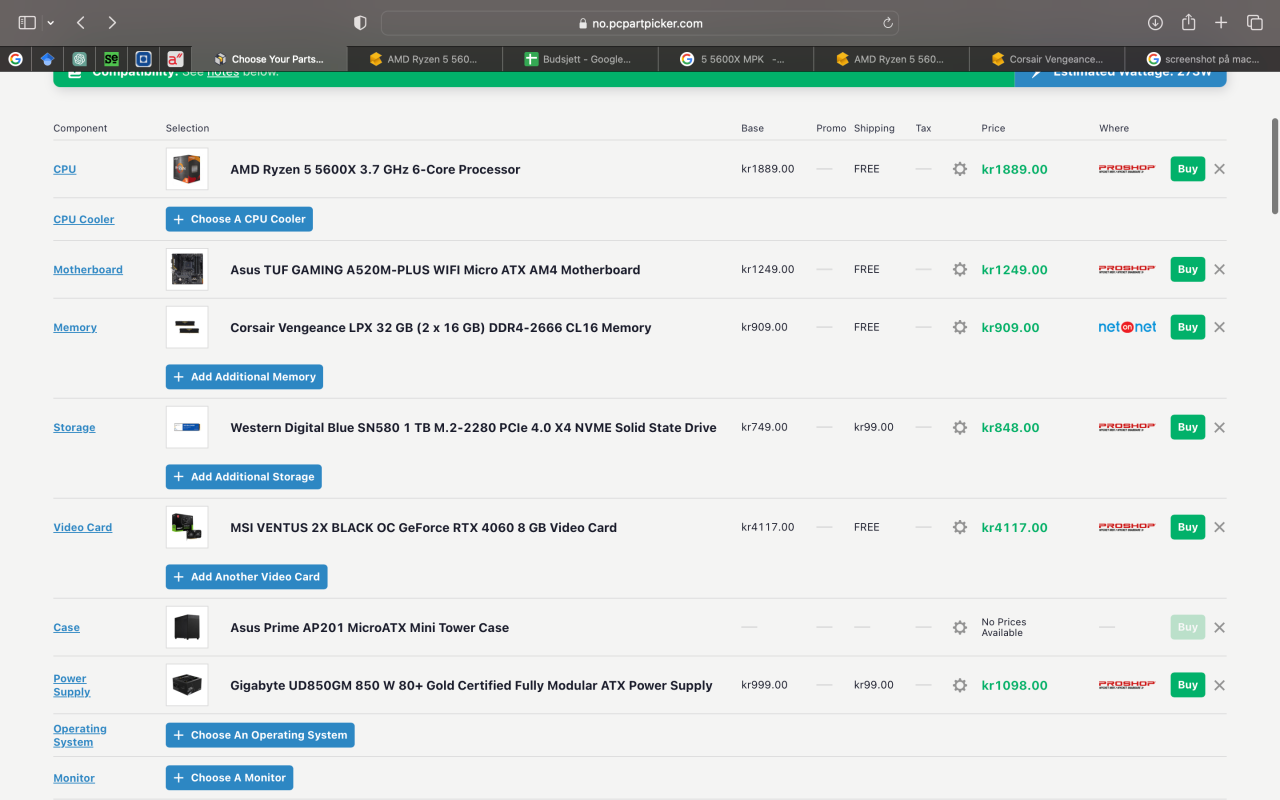Click the privacy shield icon beside address bar
This screenshot has width=1280, height=800.
(361, 22)
